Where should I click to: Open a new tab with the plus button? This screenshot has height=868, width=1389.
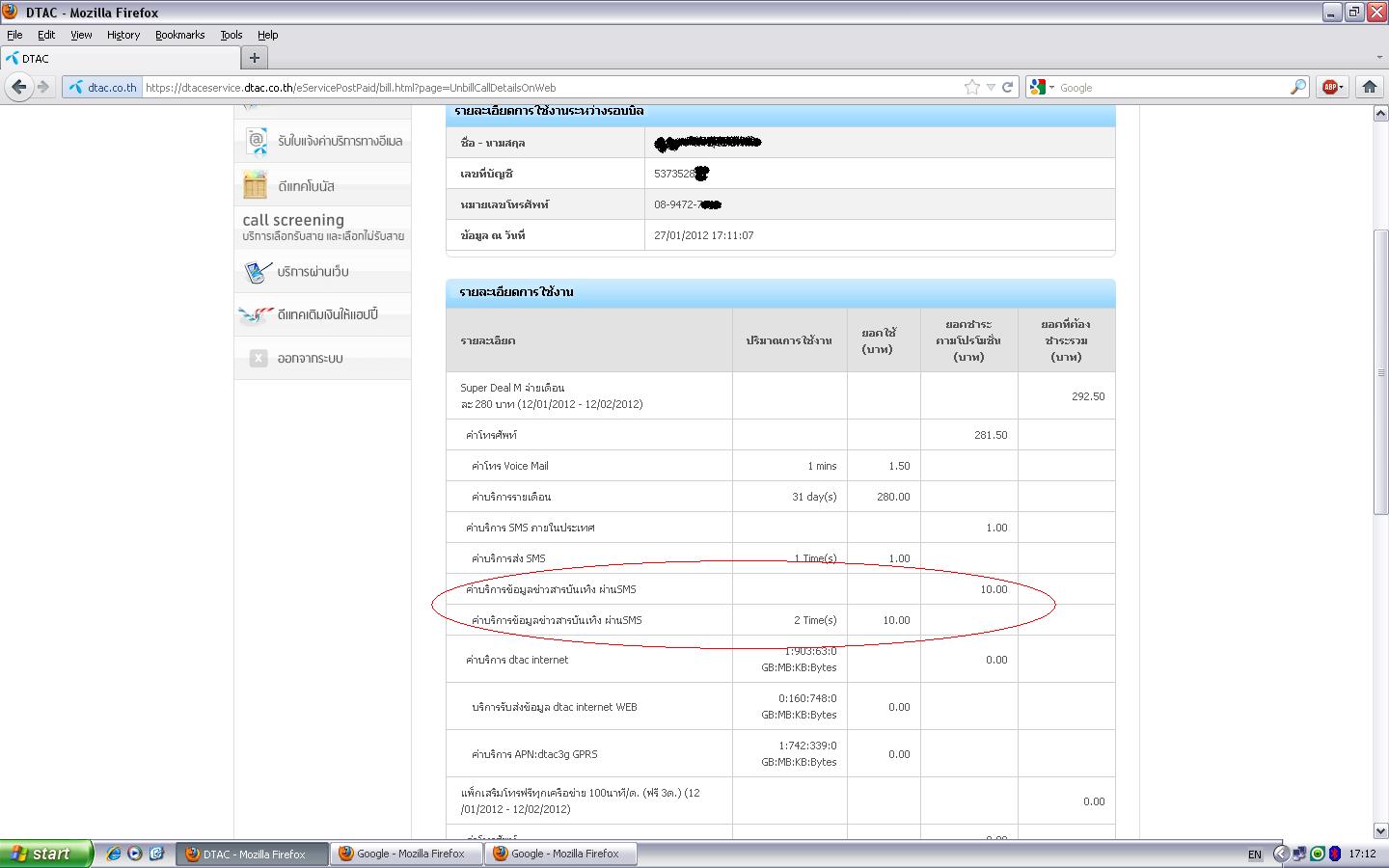[255, 58]
